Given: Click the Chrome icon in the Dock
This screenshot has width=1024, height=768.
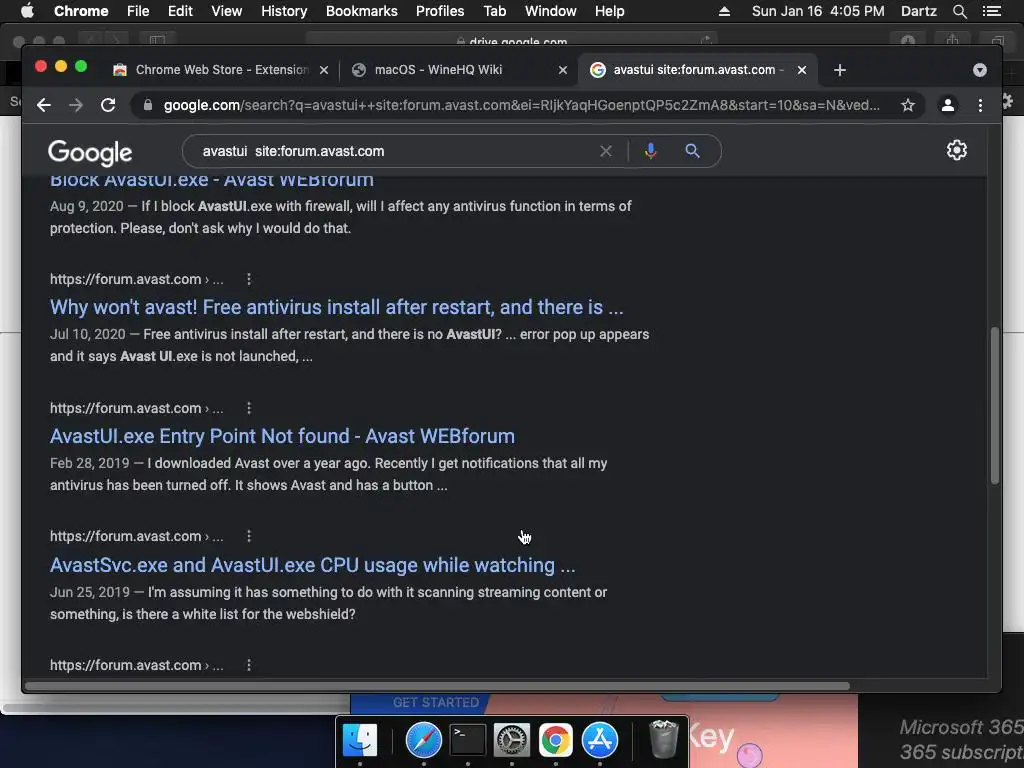Looking at the screenshot, I should click(556, 740).
